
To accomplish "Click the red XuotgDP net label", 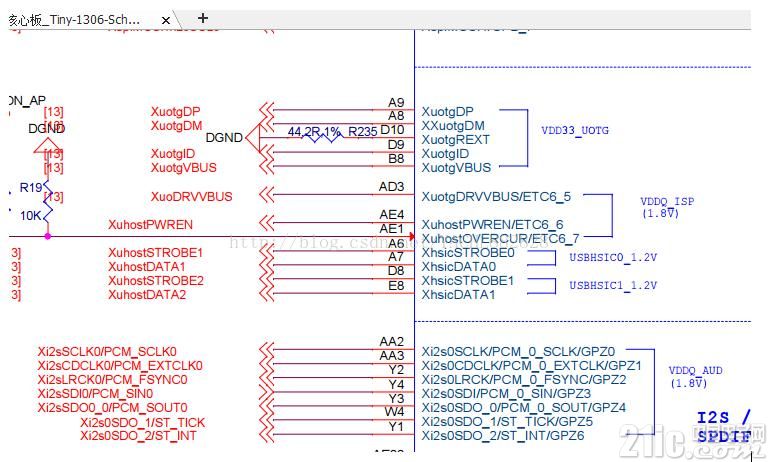I will click(175, 112).
